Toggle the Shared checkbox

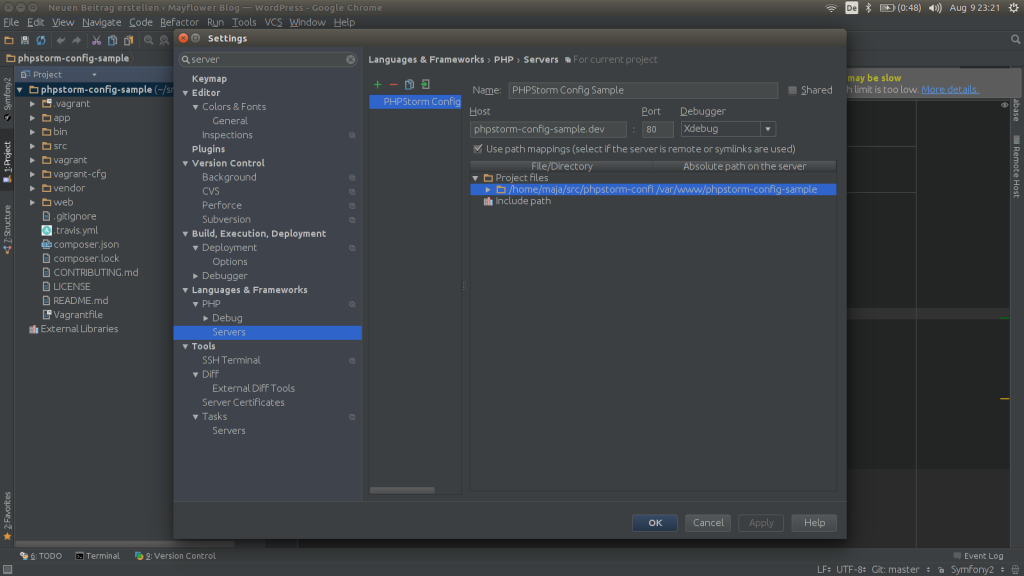(x=792, y=90)
